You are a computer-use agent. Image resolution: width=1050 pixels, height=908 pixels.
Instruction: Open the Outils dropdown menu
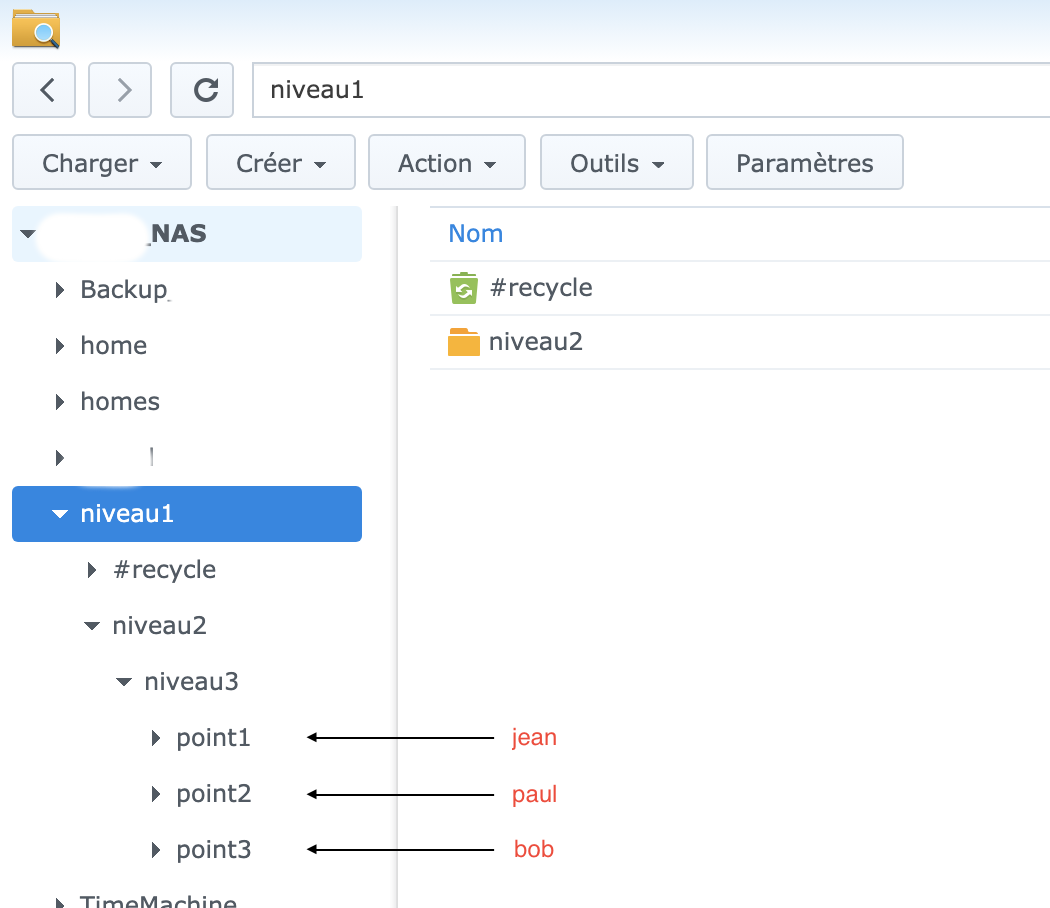click(617, 163)
